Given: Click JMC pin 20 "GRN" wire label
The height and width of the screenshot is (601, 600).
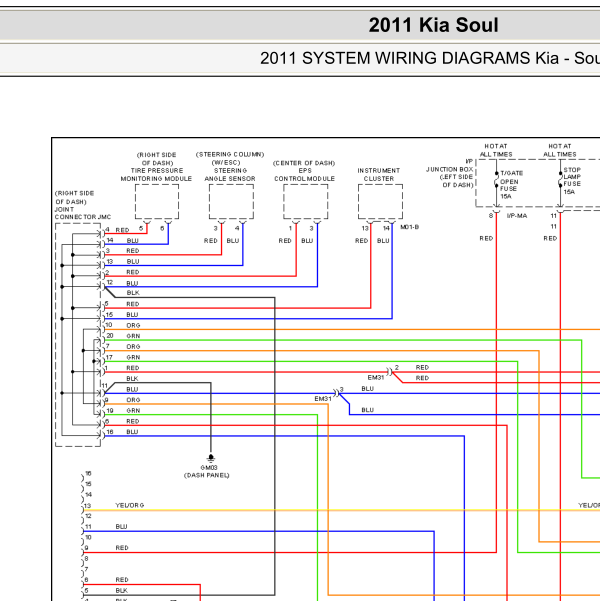Looking at the screenshot, I should (133, 336).
